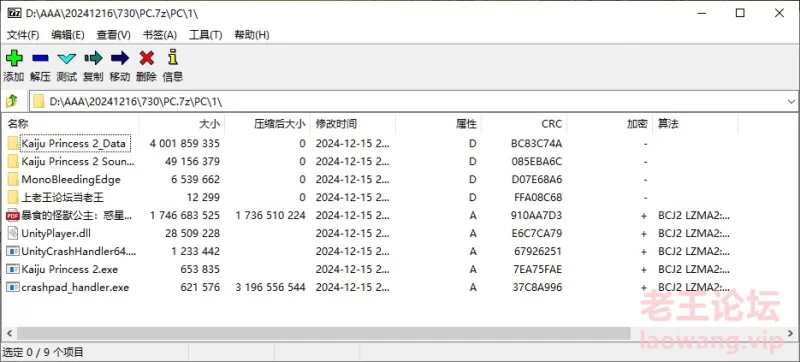Screen dimensions: 800x362
Task: Click the horizontal scrollbar left arrow
Action: pos(9,333)
